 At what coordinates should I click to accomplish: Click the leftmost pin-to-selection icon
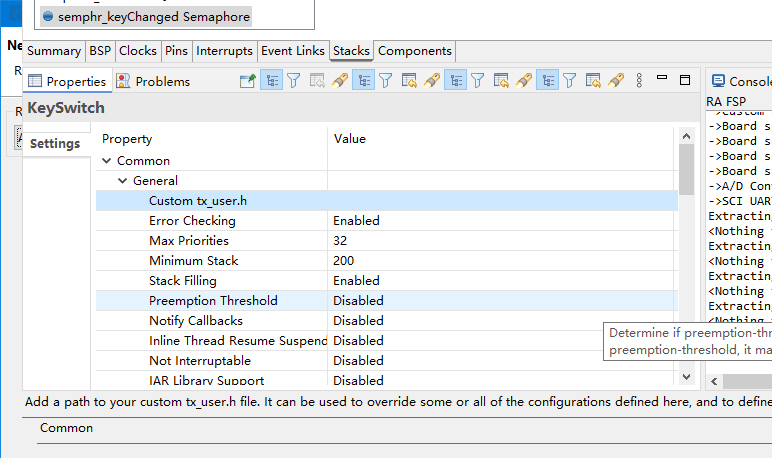pyautogui.click(x=340, y=81)
